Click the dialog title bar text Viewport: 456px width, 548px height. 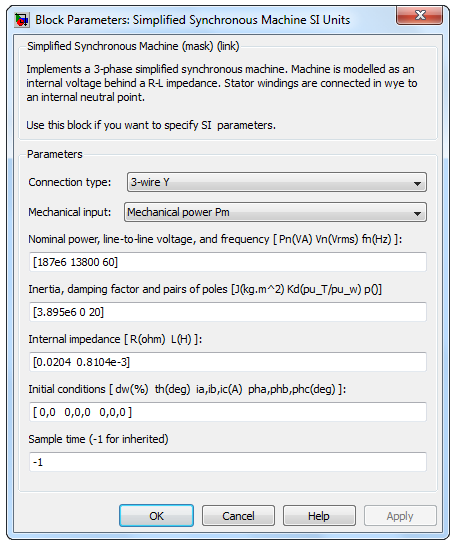pos(193,20)
